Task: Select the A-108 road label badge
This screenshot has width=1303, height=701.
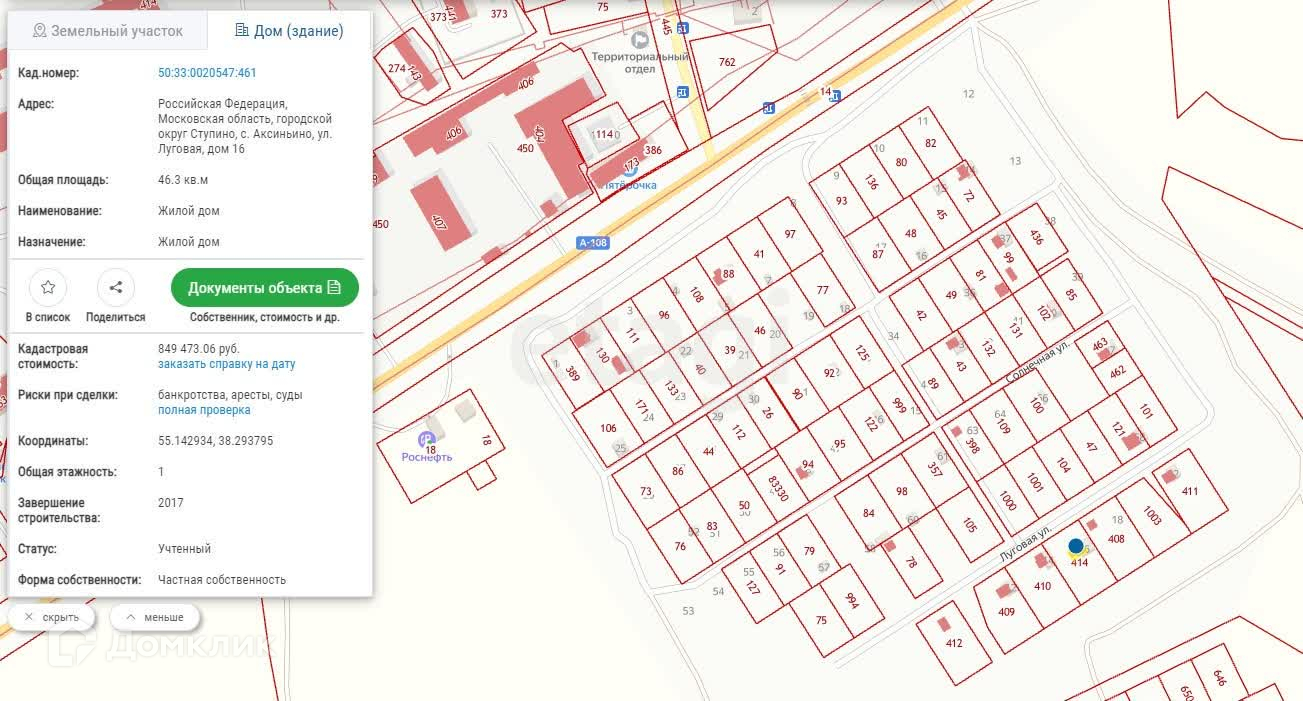Action: pos(593,243)
